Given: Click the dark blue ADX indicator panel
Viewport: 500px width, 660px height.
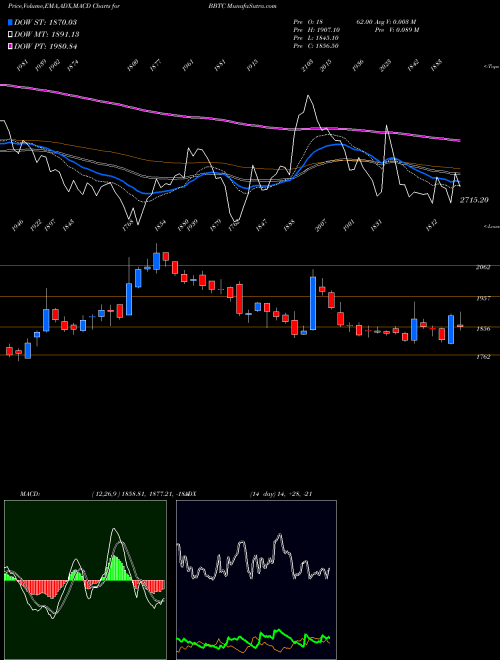Looking at the screenshot, I should point(256,580).
